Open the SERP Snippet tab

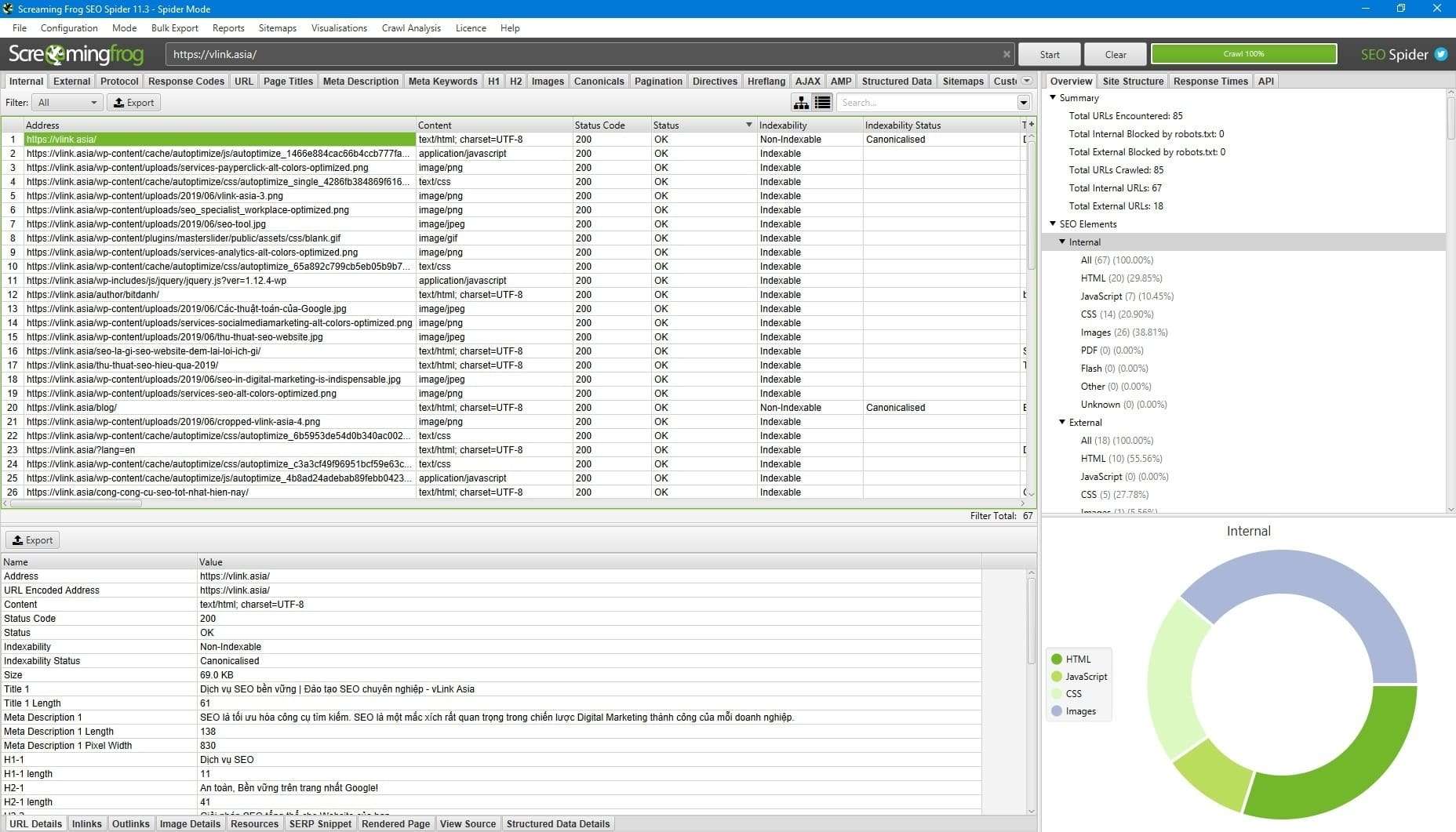[x=320, y=824]
